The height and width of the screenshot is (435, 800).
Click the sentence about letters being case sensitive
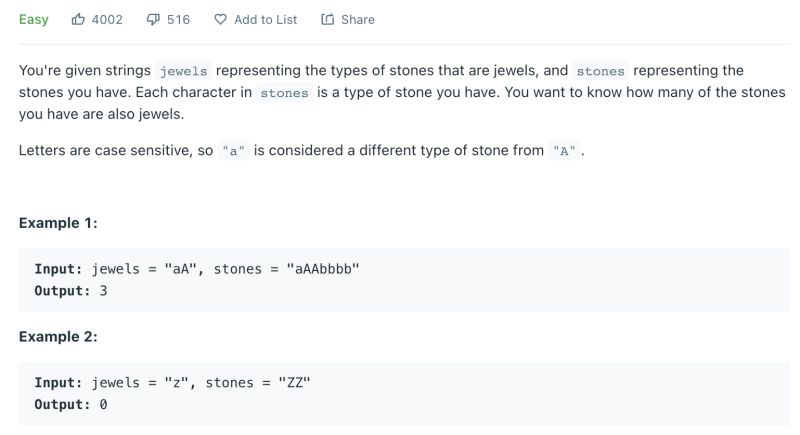(x=300, y=150)
